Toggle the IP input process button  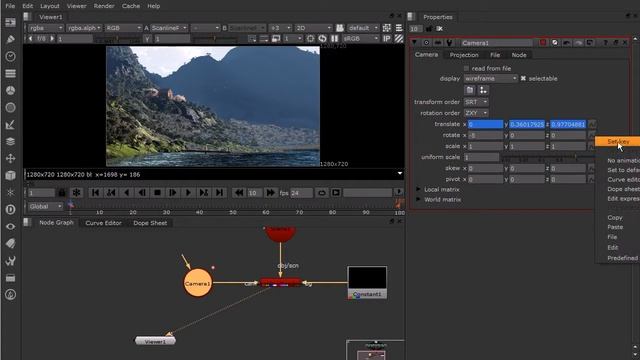point(387,38)
